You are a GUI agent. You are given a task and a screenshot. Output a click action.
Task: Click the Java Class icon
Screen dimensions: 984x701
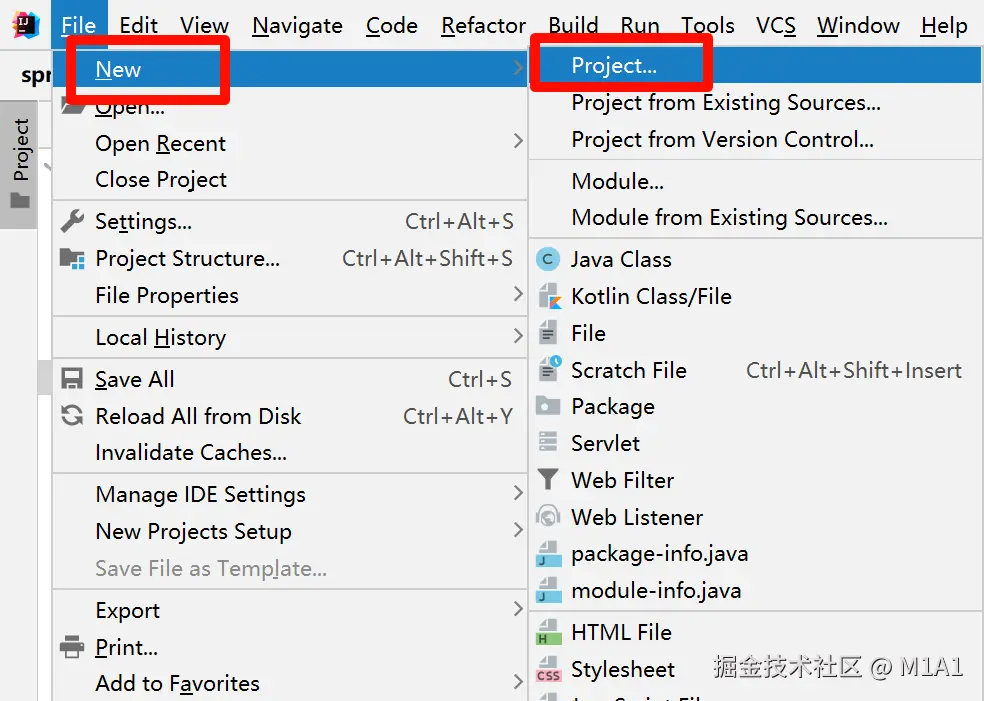548,260
